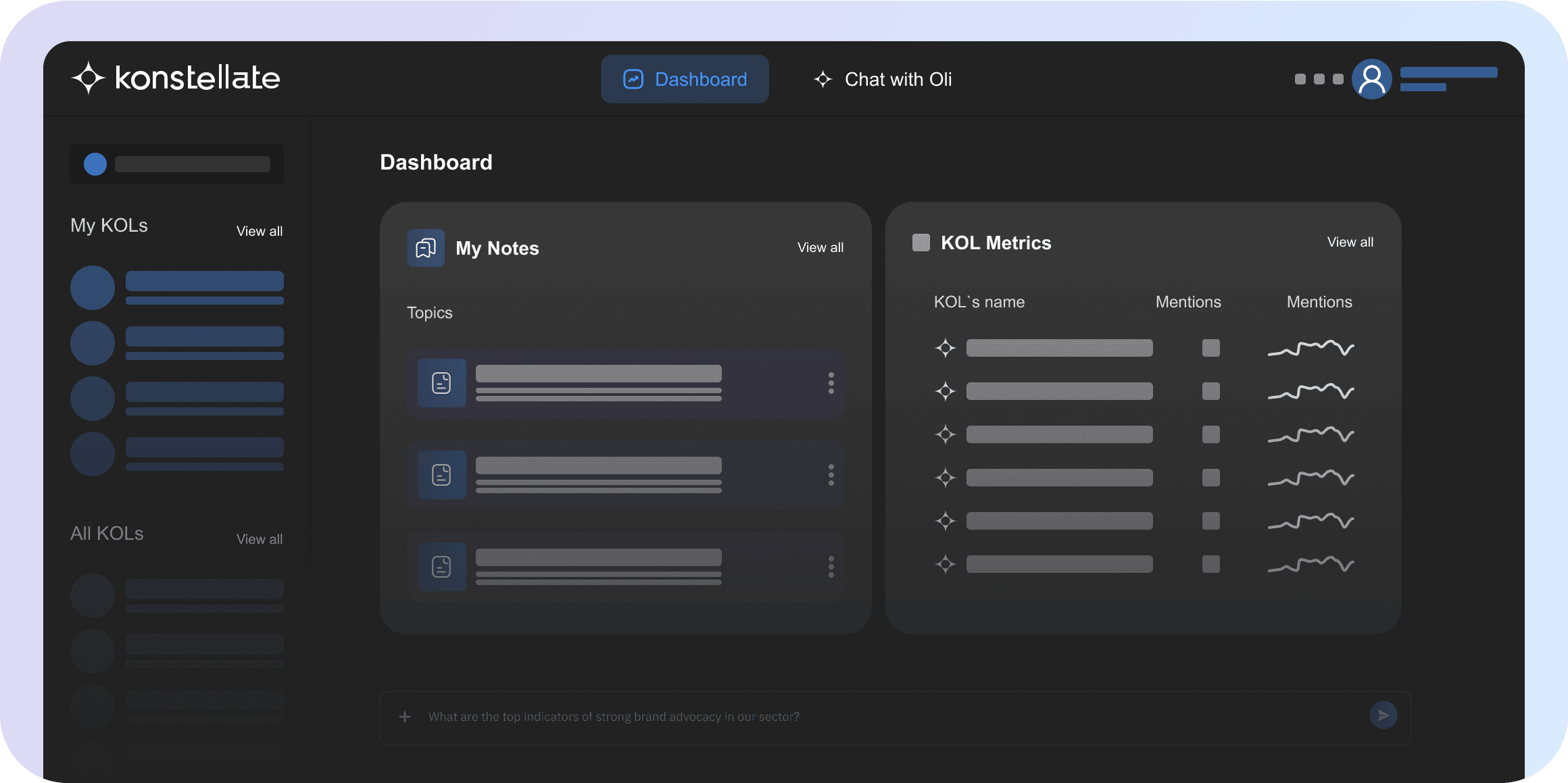Open the Chat with Oli tab

coord(883,79)
